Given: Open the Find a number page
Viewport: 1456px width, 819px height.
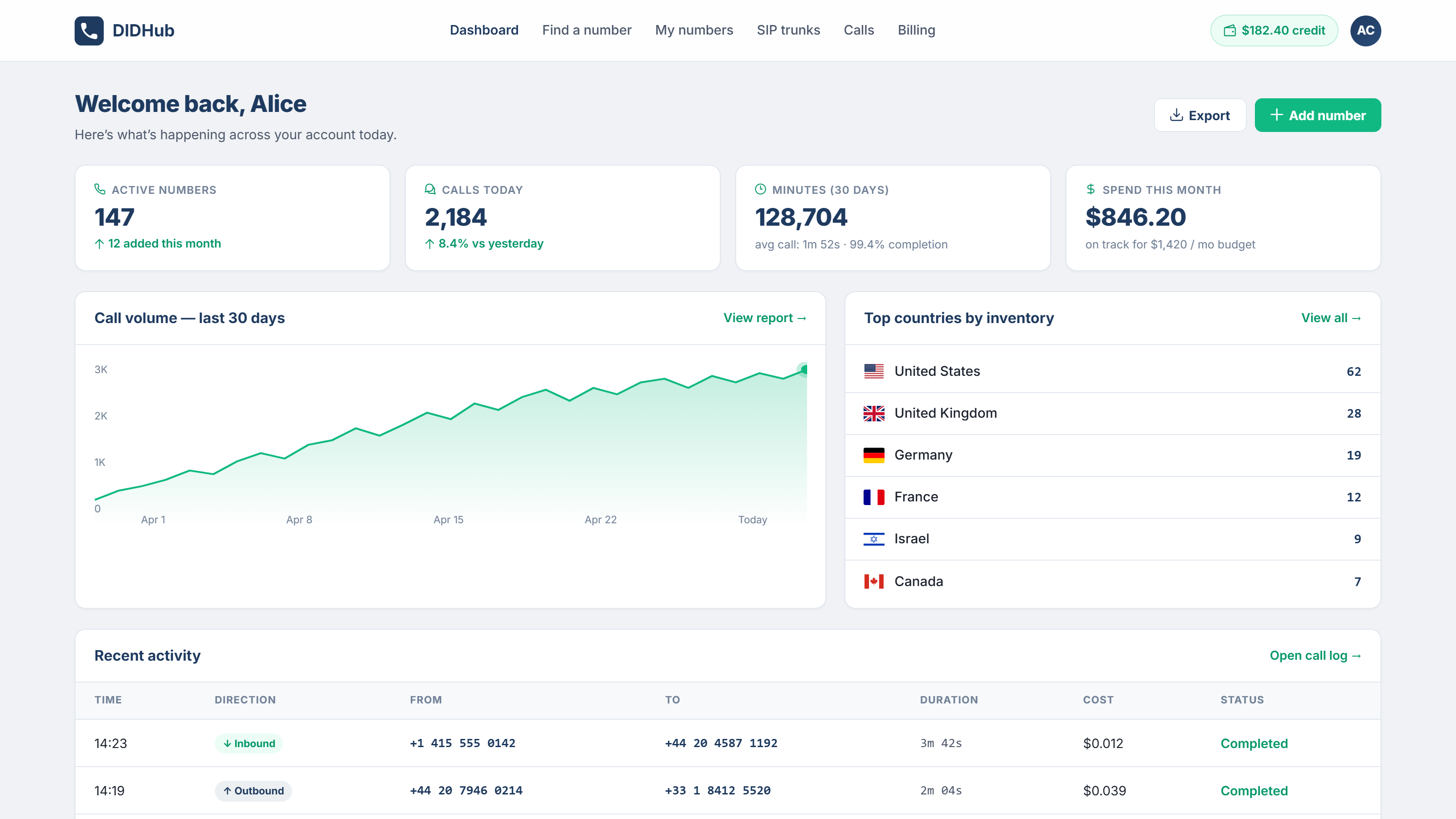Looking at the screenshot, I should pos(586,30).
